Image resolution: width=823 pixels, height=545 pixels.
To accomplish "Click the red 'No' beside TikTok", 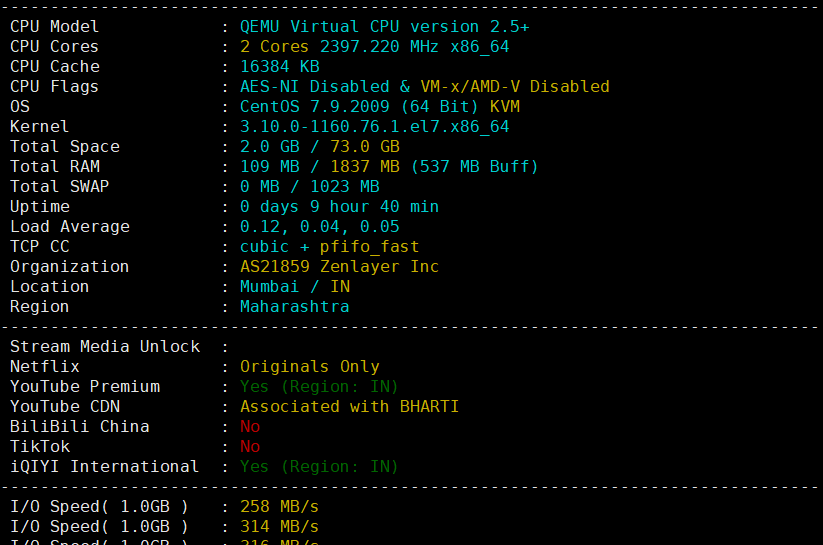I will [x=250, y=446].
